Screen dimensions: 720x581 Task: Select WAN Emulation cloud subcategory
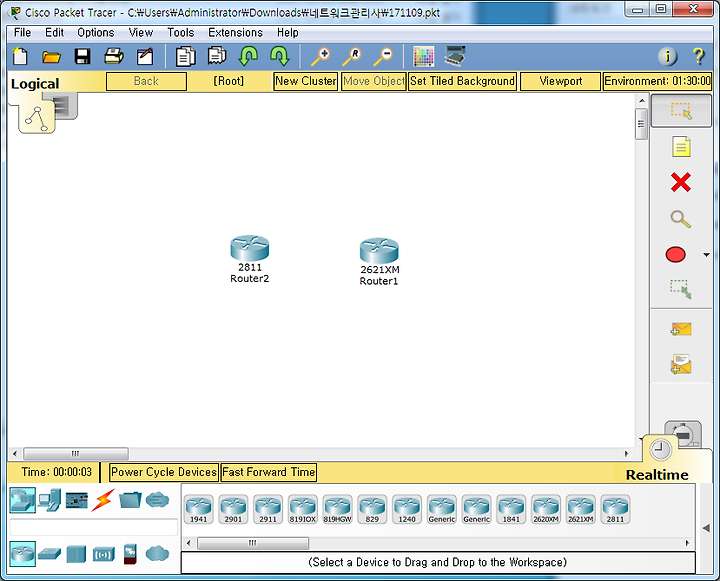(158, 554)
